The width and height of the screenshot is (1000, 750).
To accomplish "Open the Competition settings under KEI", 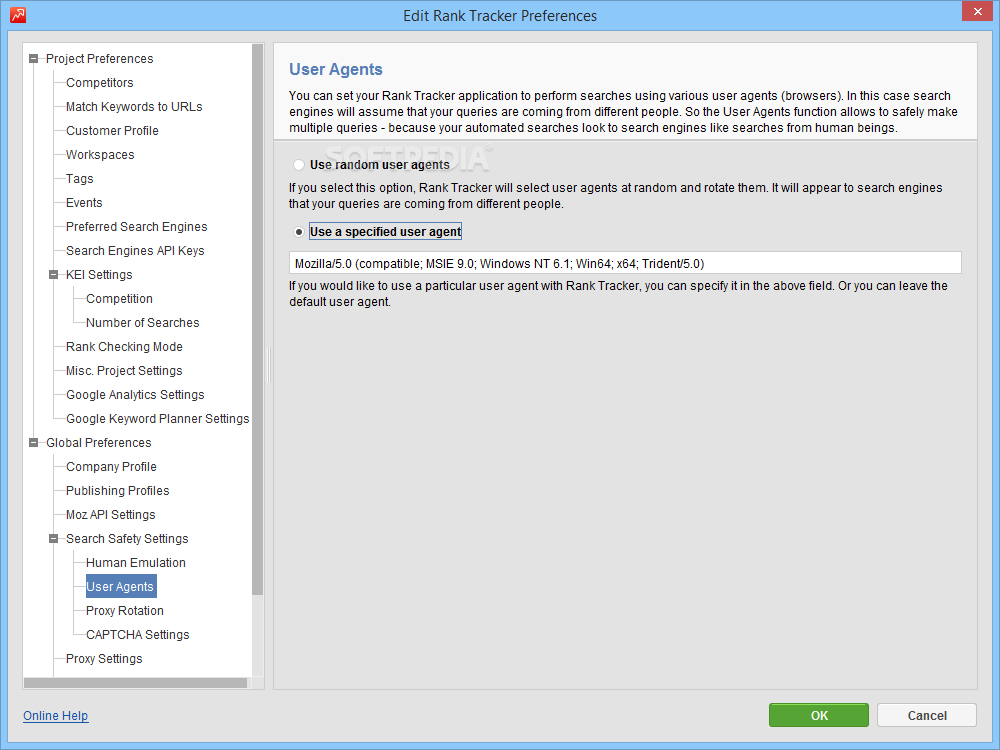I will pos(119,299).
